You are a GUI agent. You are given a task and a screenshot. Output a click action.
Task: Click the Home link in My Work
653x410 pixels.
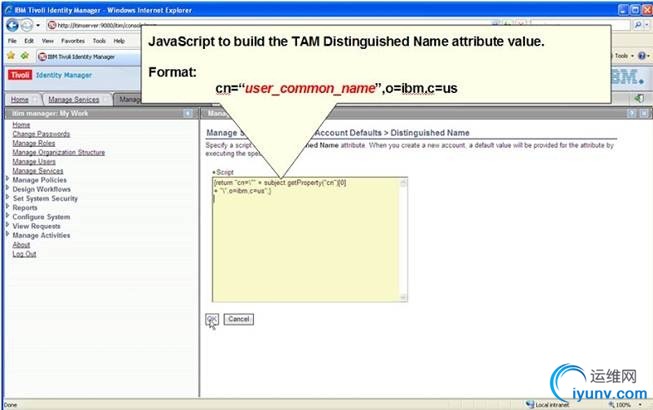click(x=21, y=125)
